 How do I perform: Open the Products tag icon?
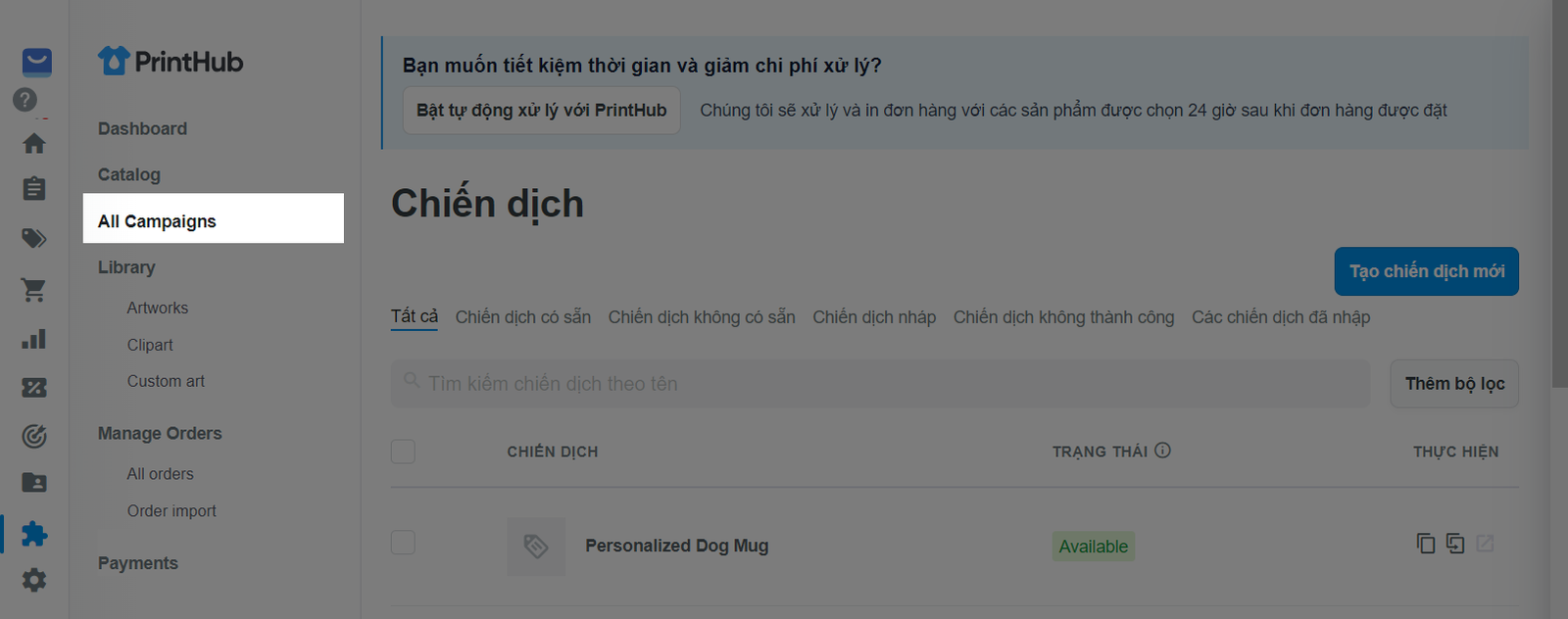(x=34, y=238)
